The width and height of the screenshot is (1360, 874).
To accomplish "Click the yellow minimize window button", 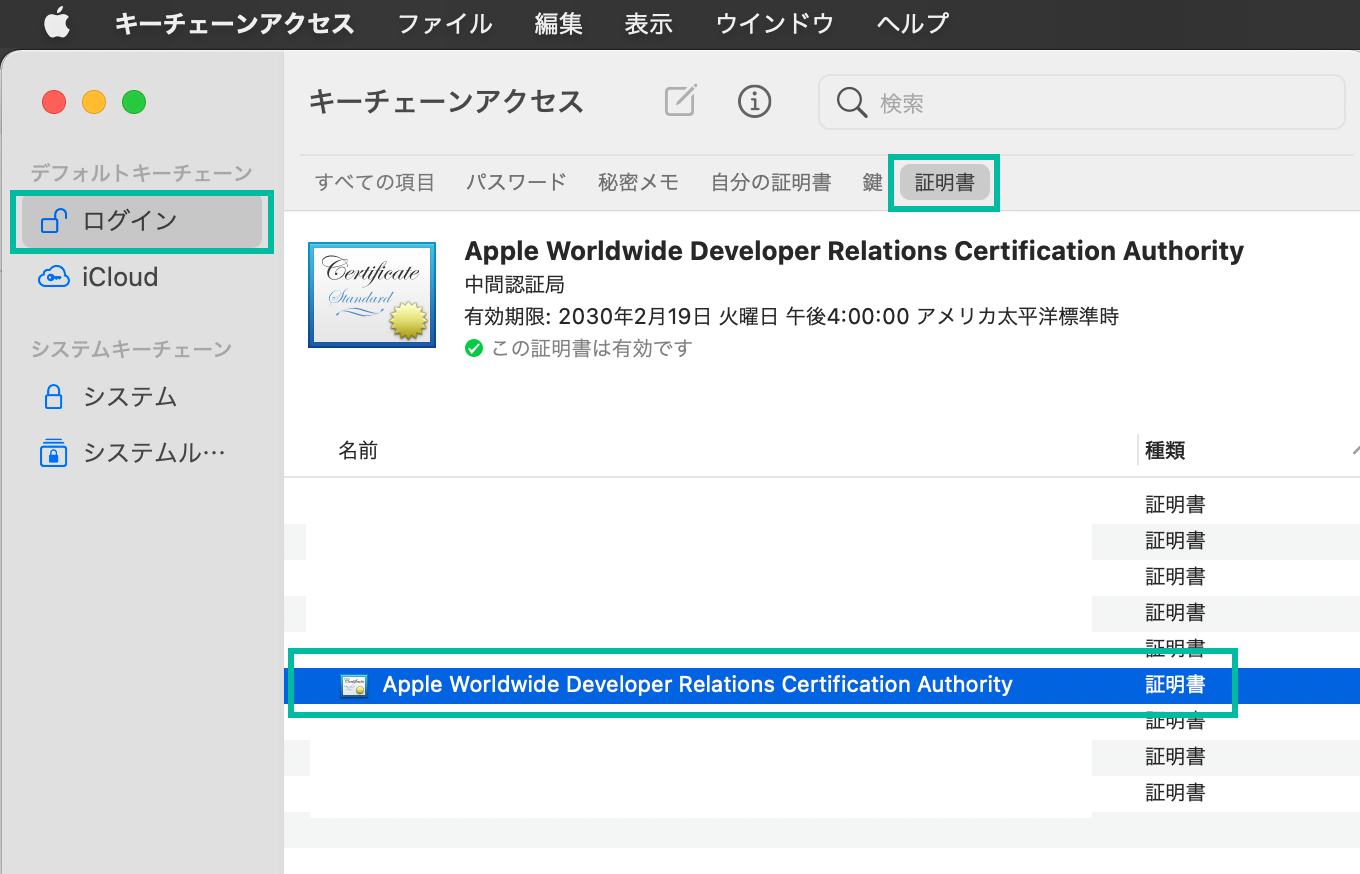I will (94, 102).
